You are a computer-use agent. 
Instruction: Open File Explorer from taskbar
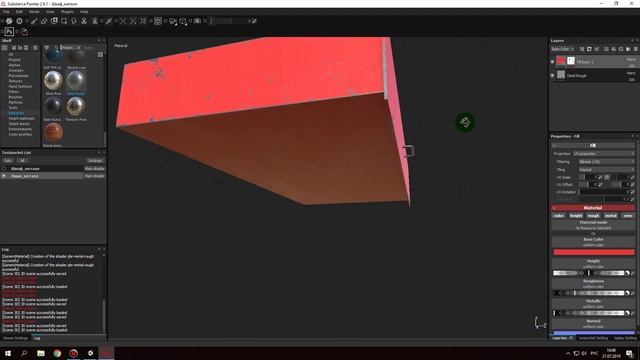41,353
